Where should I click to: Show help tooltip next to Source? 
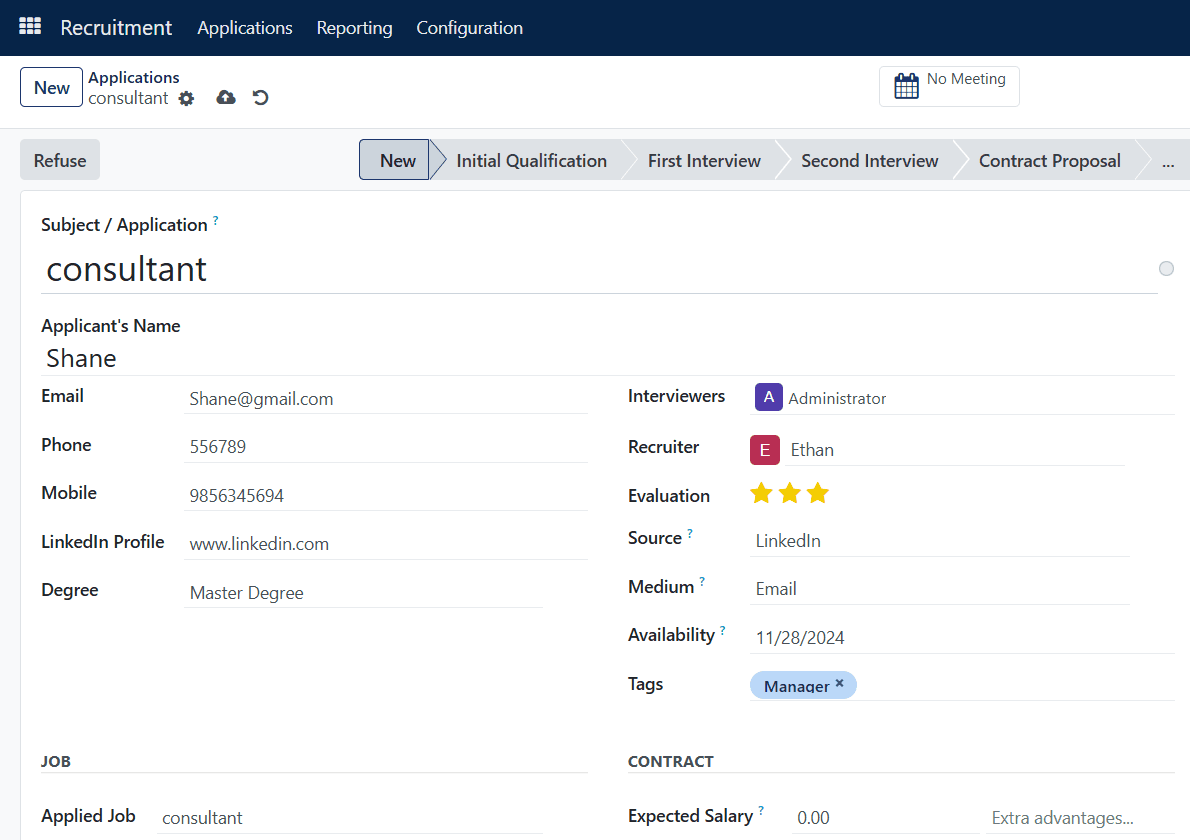[x=690, y=533]
